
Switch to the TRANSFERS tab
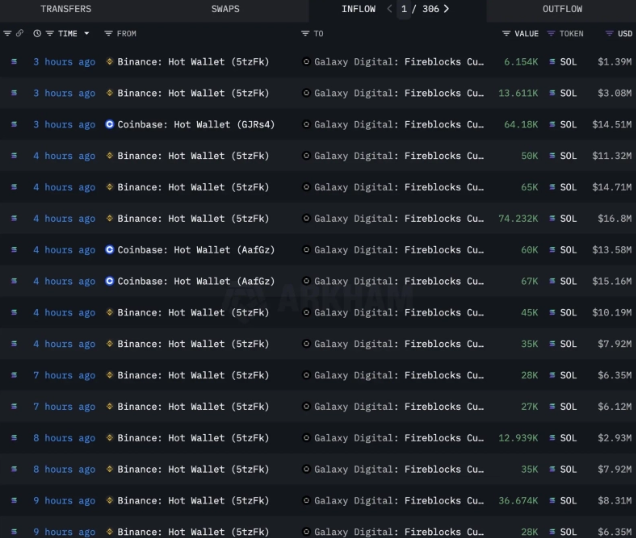pos(65,9)
